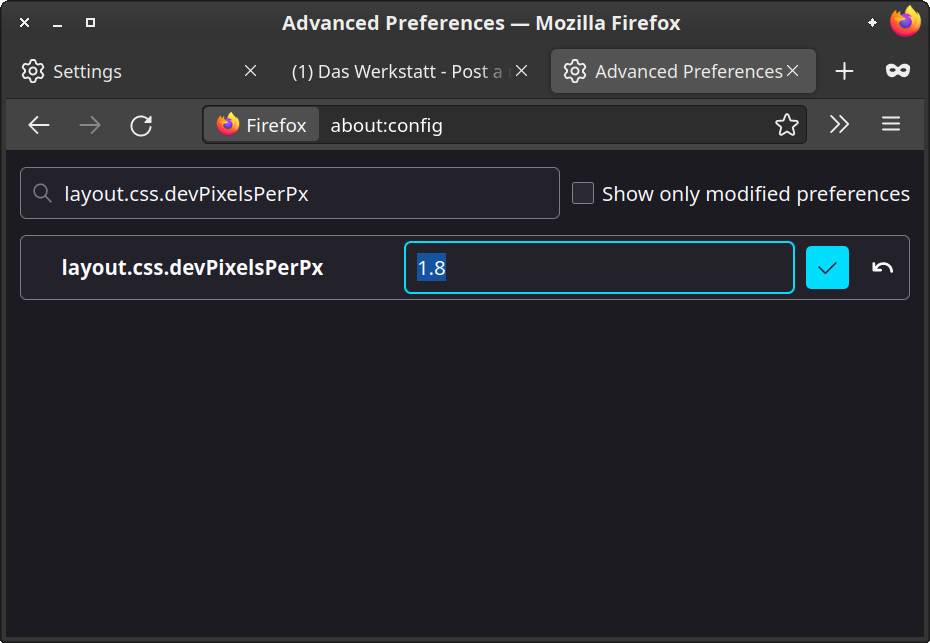Expand the toolbar overflow chevron menu

point(839,125)
